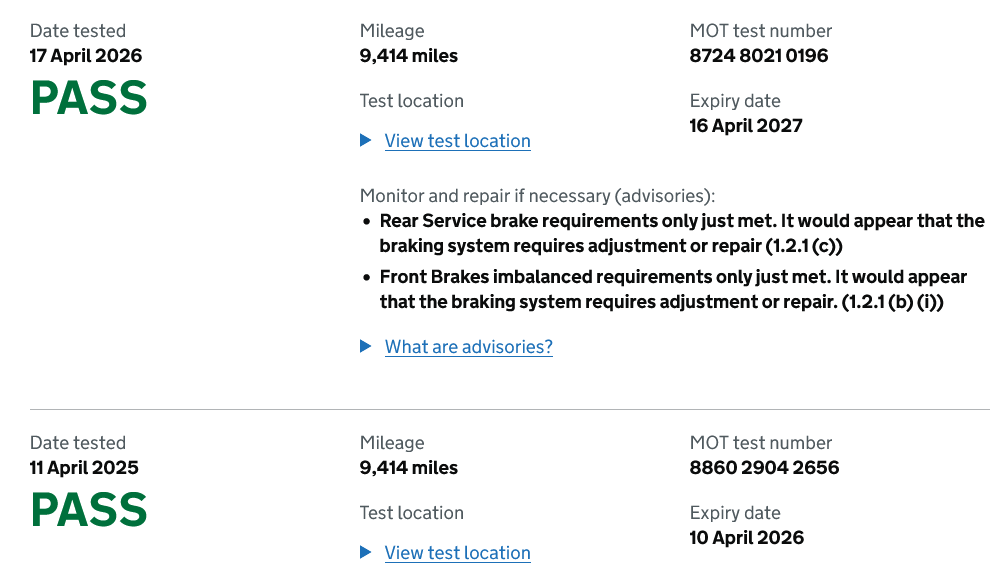Click the Date tested label for 17 April 2026
This screenshot has height=582, width=1005.
click(x=77, y=30)
